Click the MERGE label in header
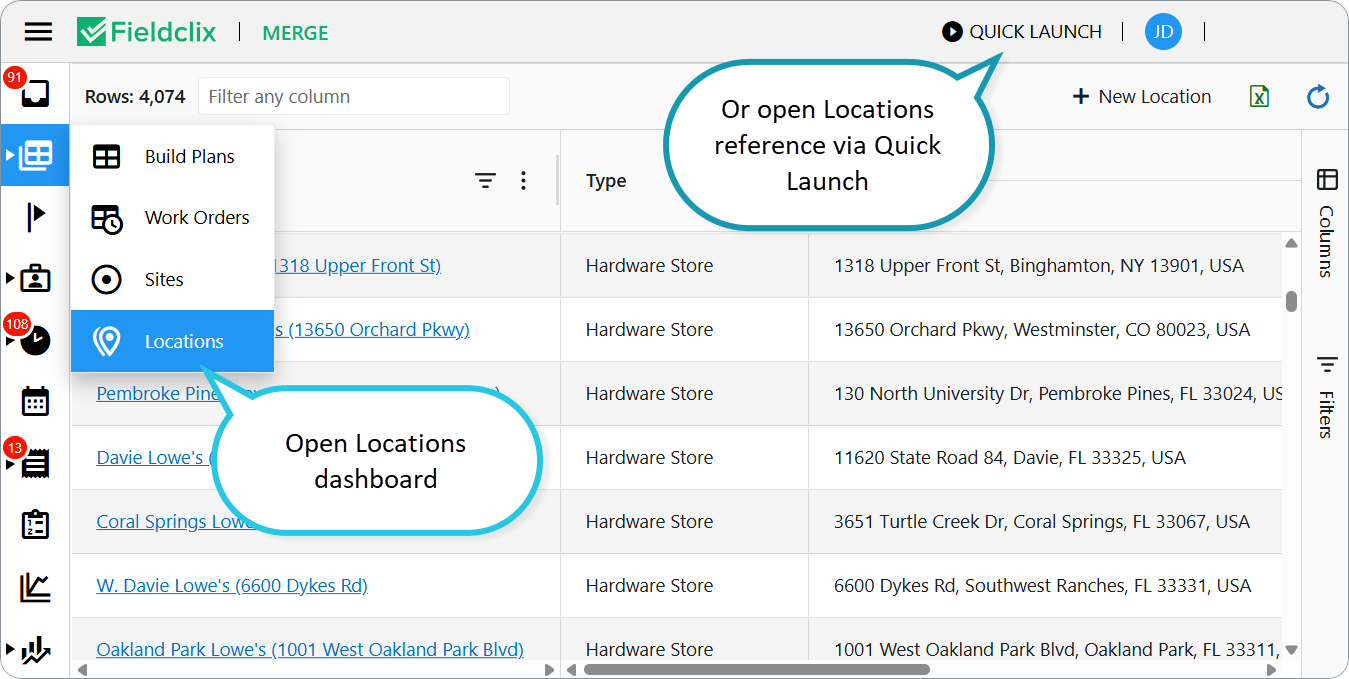This screenshot has height=679, width=1349. pos(295,33)
